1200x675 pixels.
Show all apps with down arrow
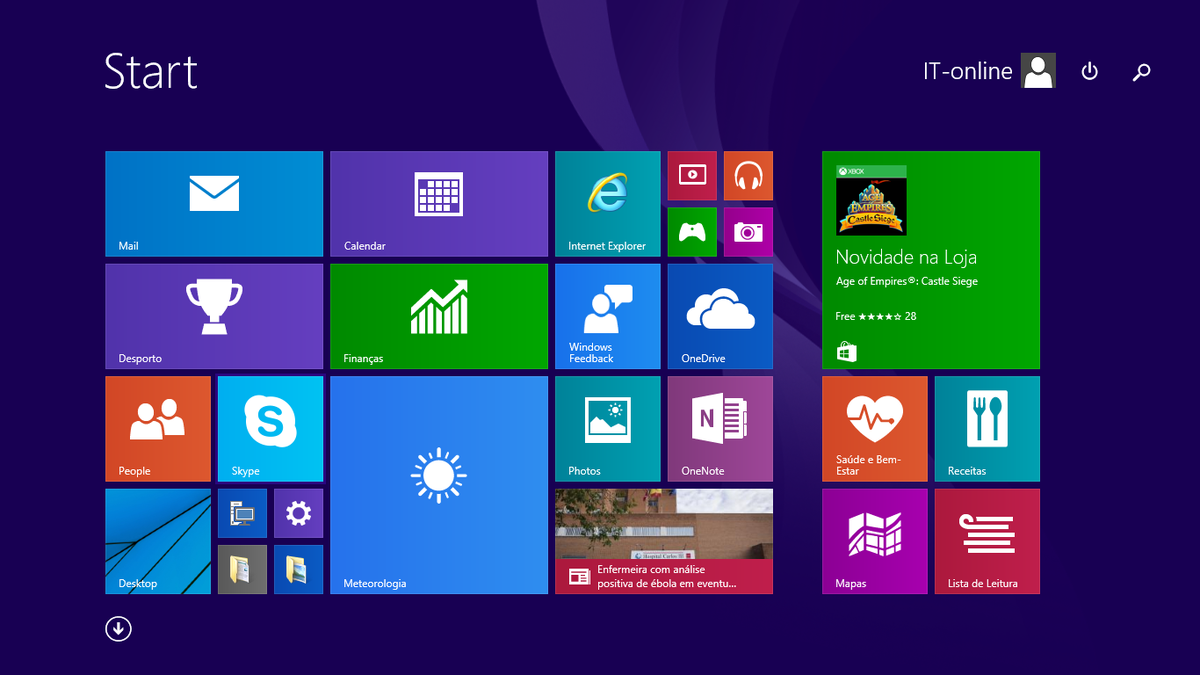point(118,629)
